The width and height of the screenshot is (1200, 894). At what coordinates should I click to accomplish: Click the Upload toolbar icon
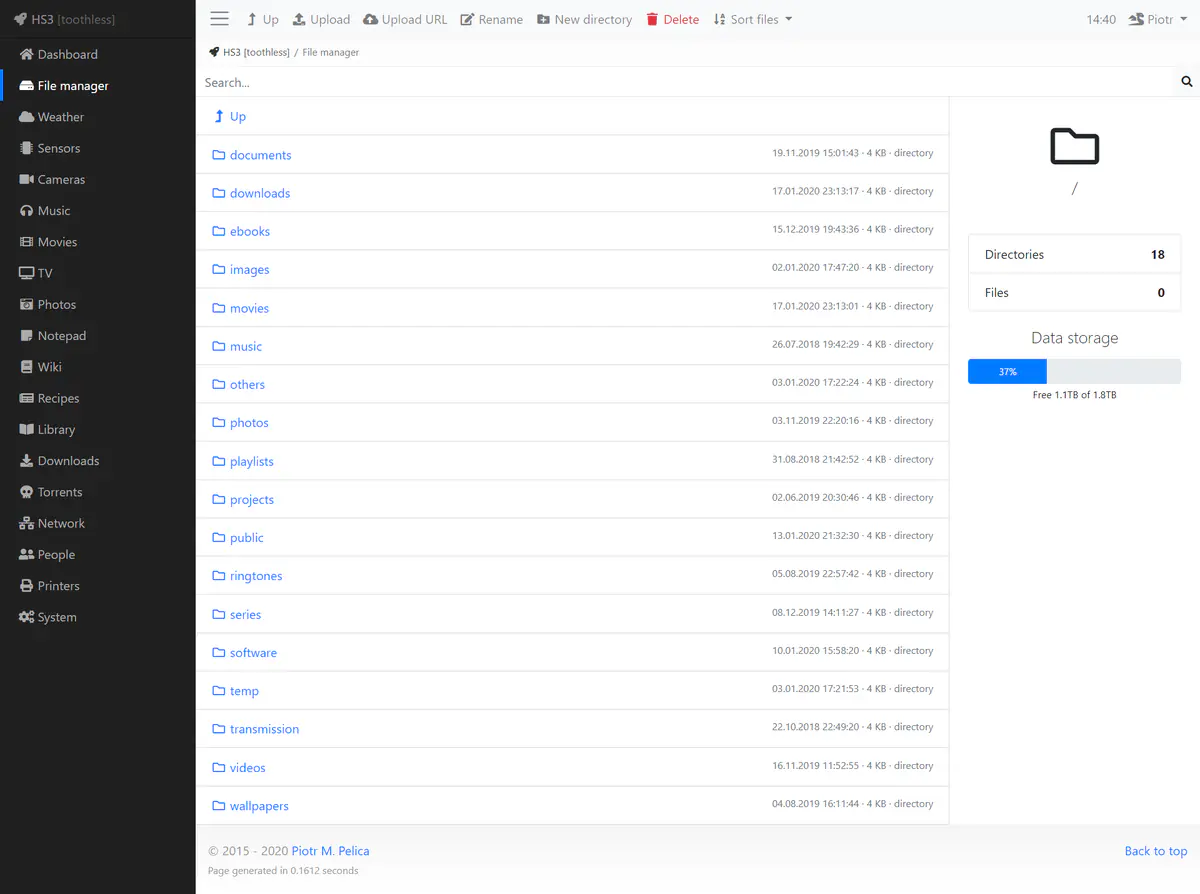(299, 19)
